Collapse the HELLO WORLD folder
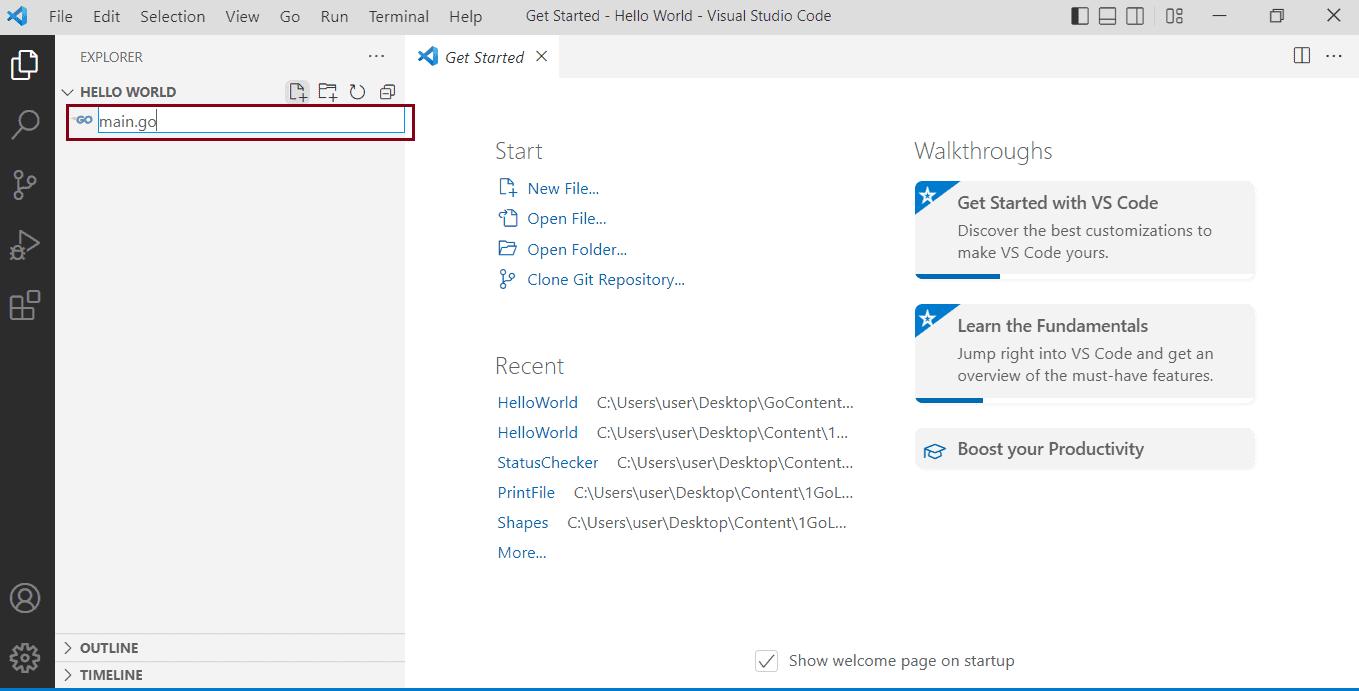Image resolution: width=1359 pixels, height=691 pixels. 127,92
